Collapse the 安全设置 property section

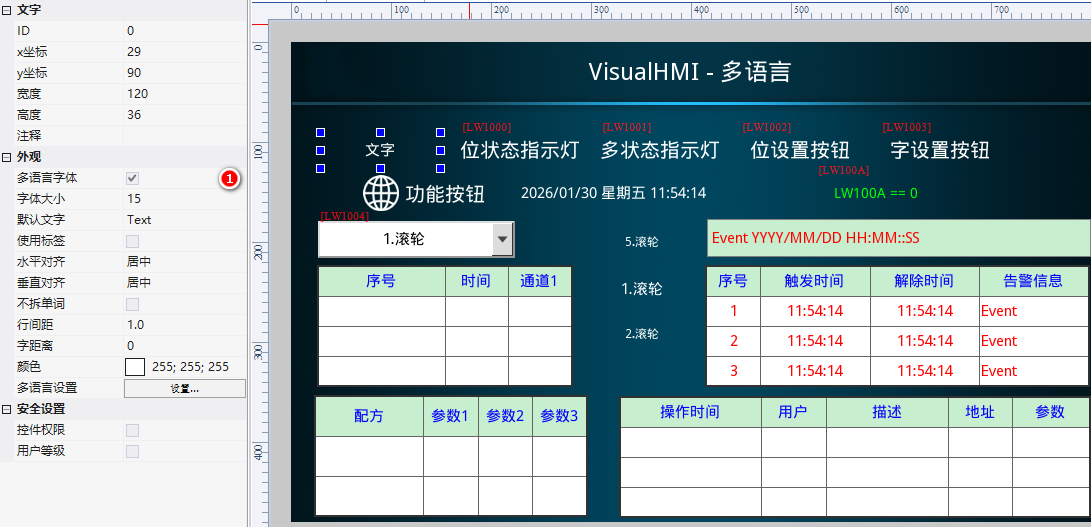7,409
